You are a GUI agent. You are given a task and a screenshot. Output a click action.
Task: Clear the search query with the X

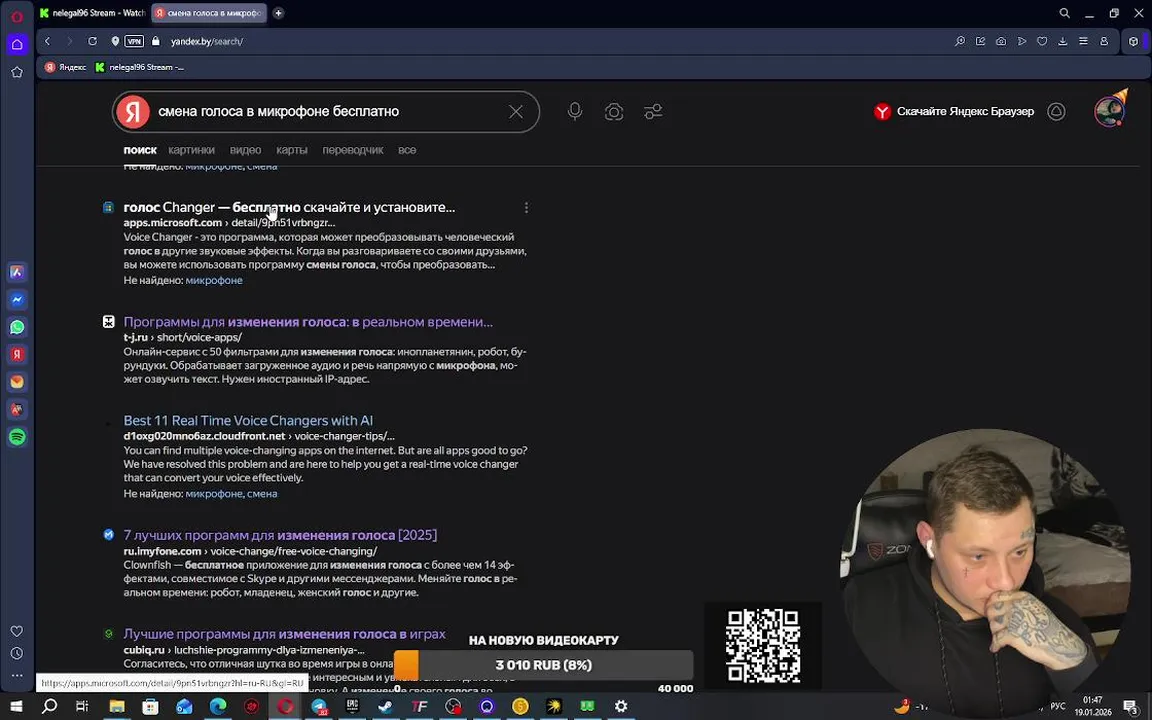pos(516,112)
